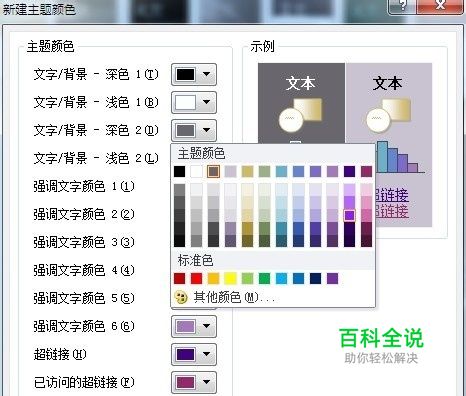The width and height of the screenshot is (466, 396).
Task: Pick the darkest gray shade under black column
Action: click(x=179, y=241)
